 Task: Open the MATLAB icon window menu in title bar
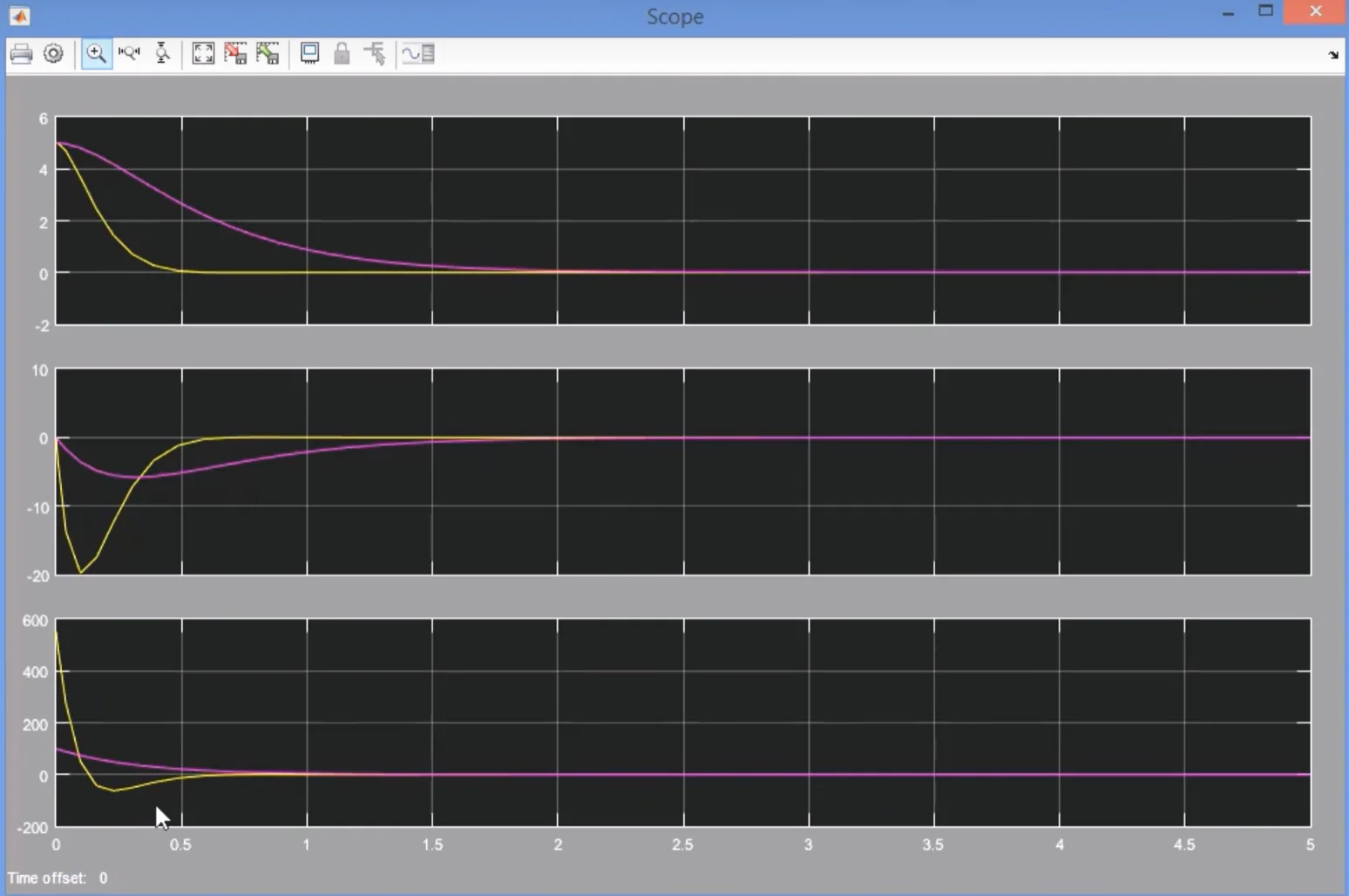tap(19, 16)
